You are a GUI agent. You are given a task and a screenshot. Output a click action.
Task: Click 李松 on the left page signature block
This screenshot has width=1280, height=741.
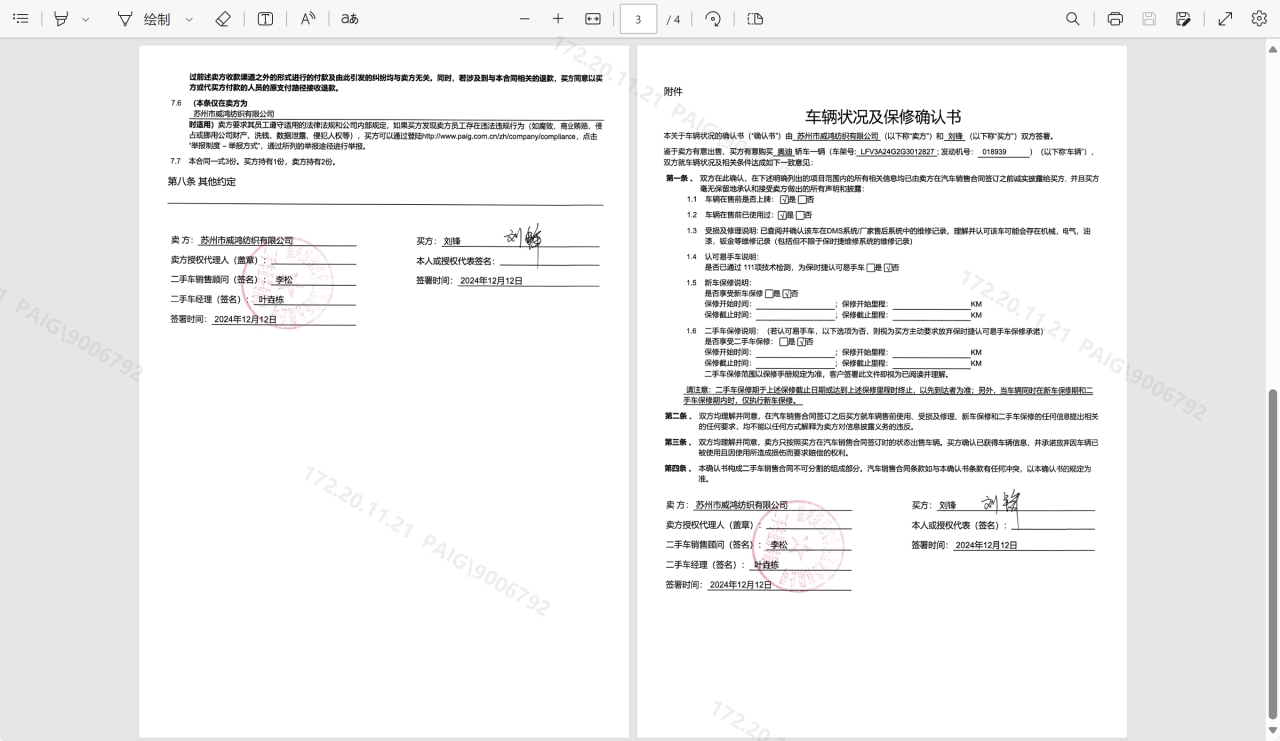[284, 280]
